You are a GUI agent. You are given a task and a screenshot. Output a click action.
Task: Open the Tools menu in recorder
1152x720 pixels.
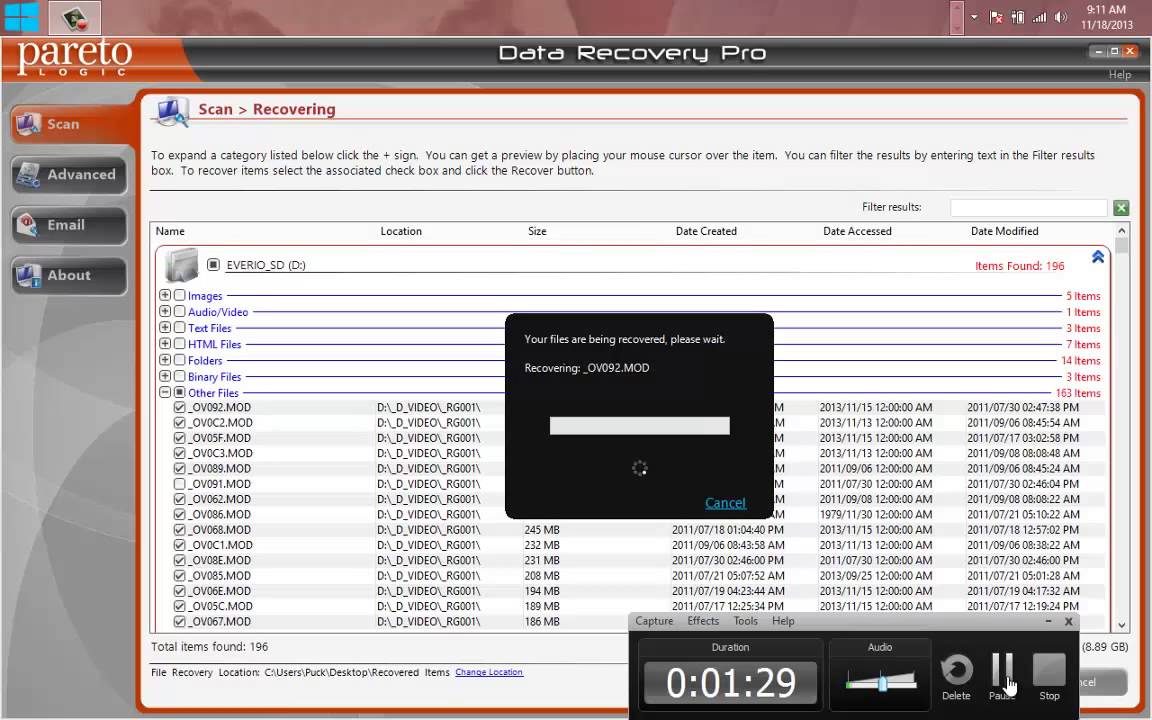tap(745, 621)
